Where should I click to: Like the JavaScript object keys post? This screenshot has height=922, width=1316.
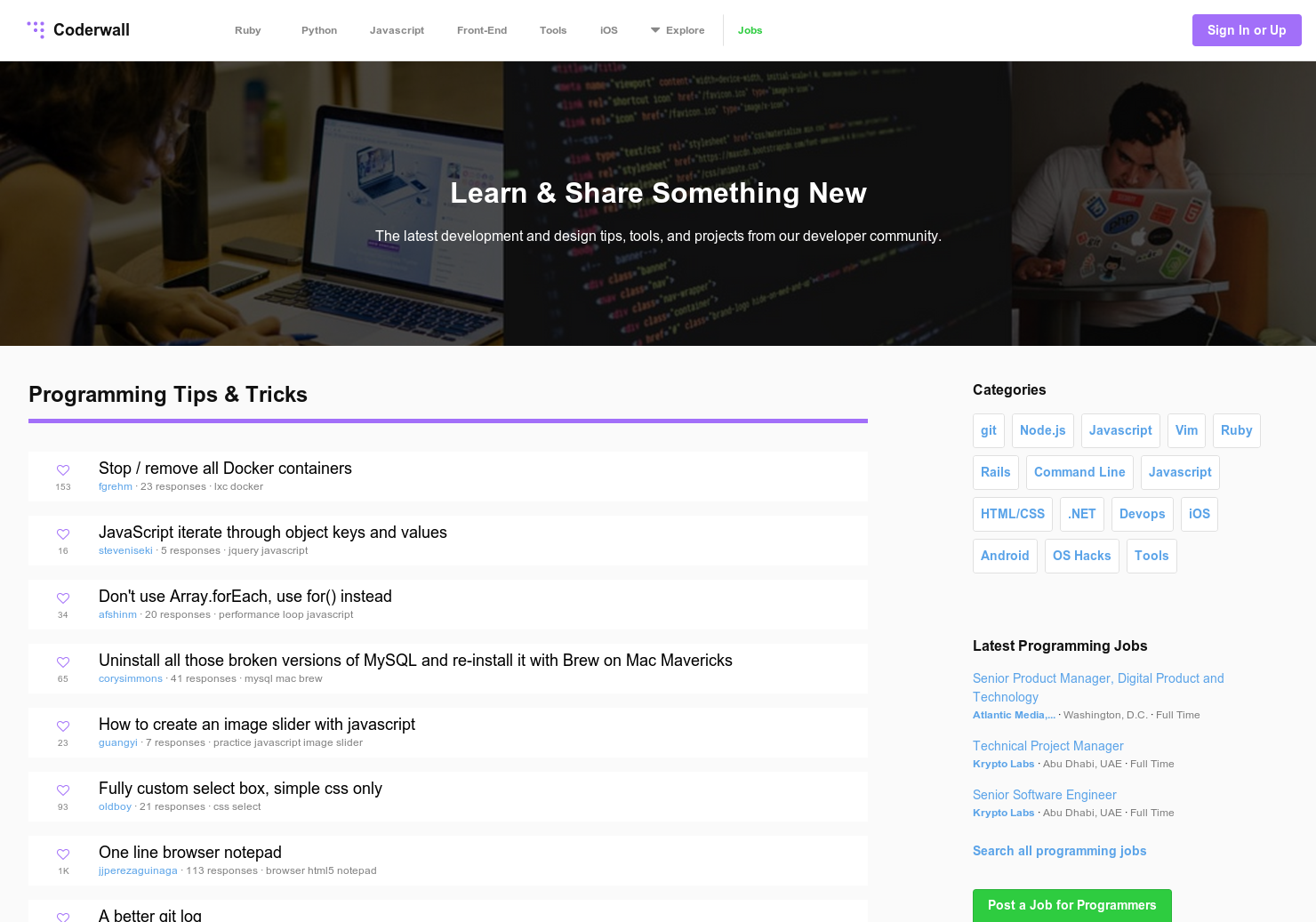click(63, 533)
